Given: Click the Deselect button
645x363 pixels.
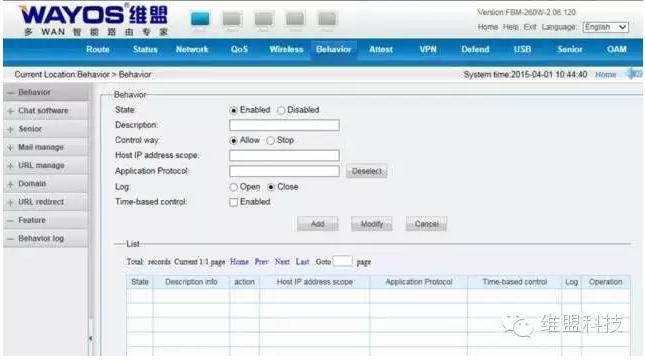Looking at the screenshot, I should pos(367,171).
